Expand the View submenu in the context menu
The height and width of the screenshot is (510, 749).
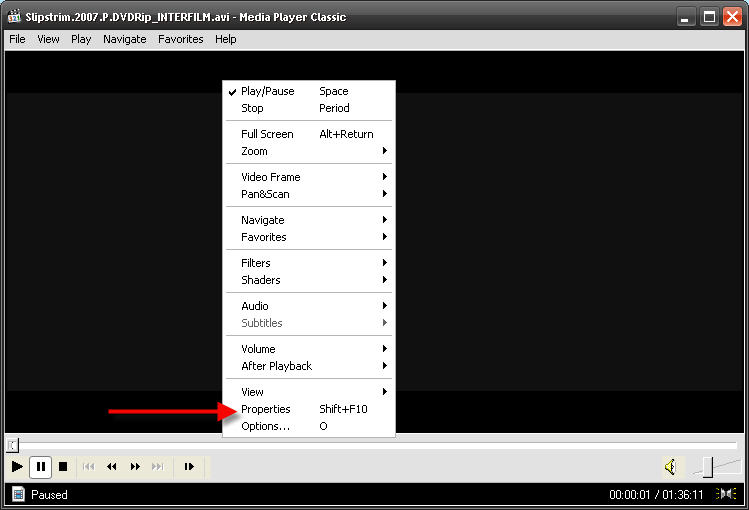pos(309,392)
